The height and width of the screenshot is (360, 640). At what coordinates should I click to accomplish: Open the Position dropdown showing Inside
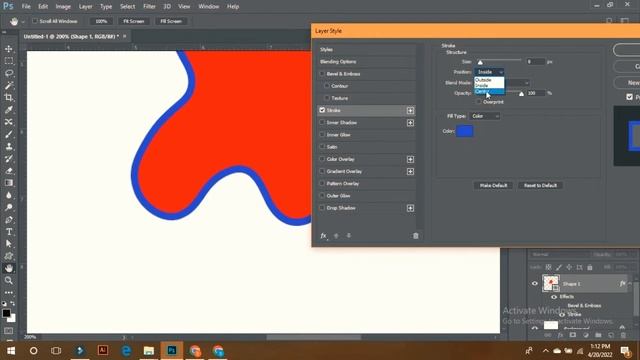coord(489,72)
